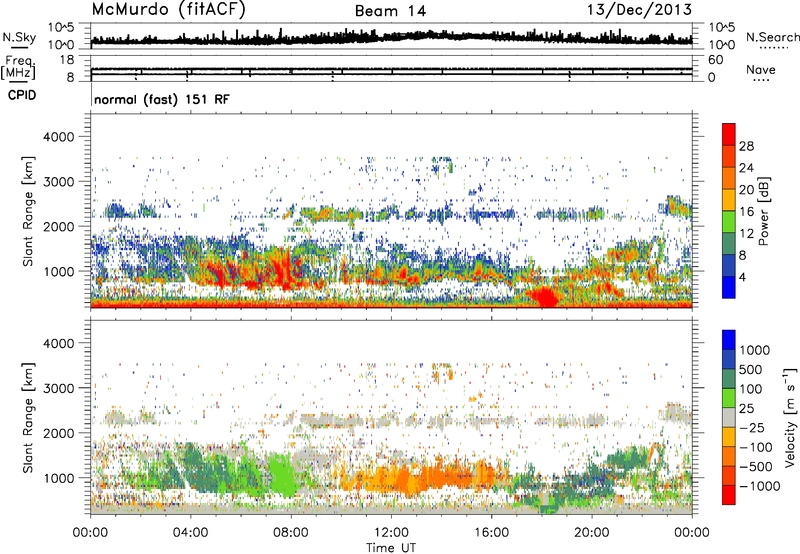Click the '60' Nave axis tick label
The height and width of the screenshot is (554, 800).
coord(715,60)
